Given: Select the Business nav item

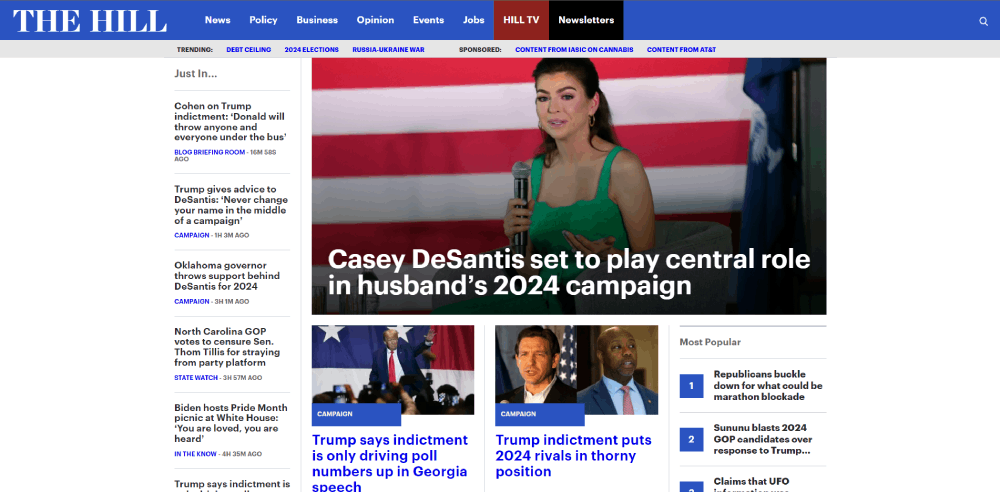Looking at the screenshot, I should [317, 20].
